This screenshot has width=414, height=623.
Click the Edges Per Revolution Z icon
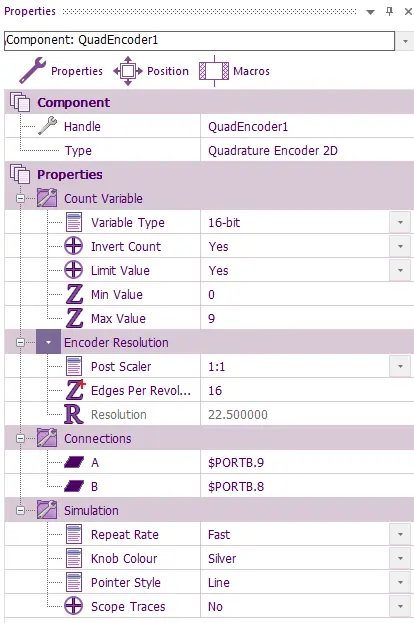75,390
